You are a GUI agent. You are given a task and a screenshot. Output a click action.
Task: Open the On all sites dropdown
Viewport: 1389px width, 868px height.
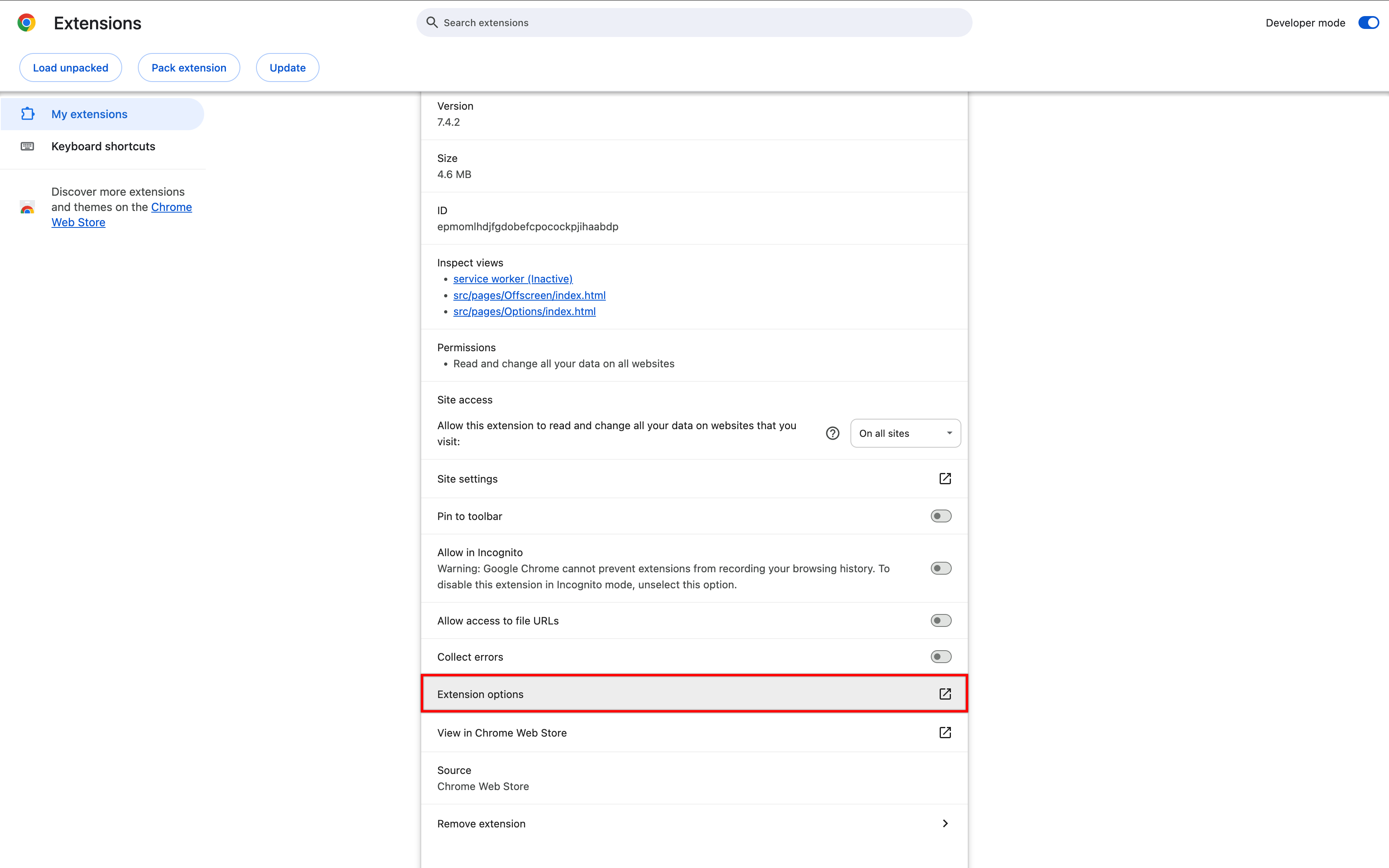(x=905, y=434)
